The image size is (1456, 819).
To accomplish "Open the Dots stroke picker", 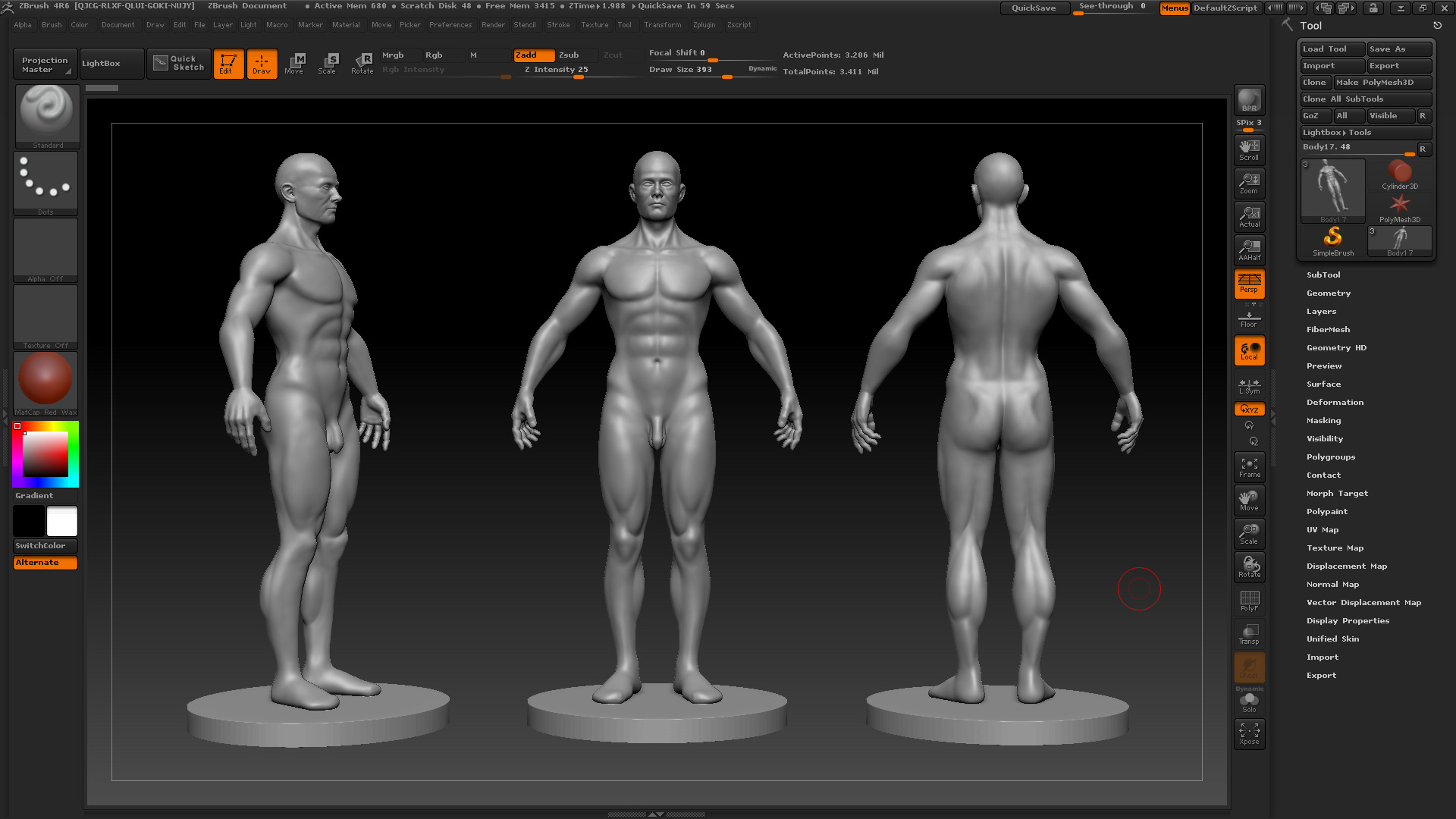I will (45, 183).
